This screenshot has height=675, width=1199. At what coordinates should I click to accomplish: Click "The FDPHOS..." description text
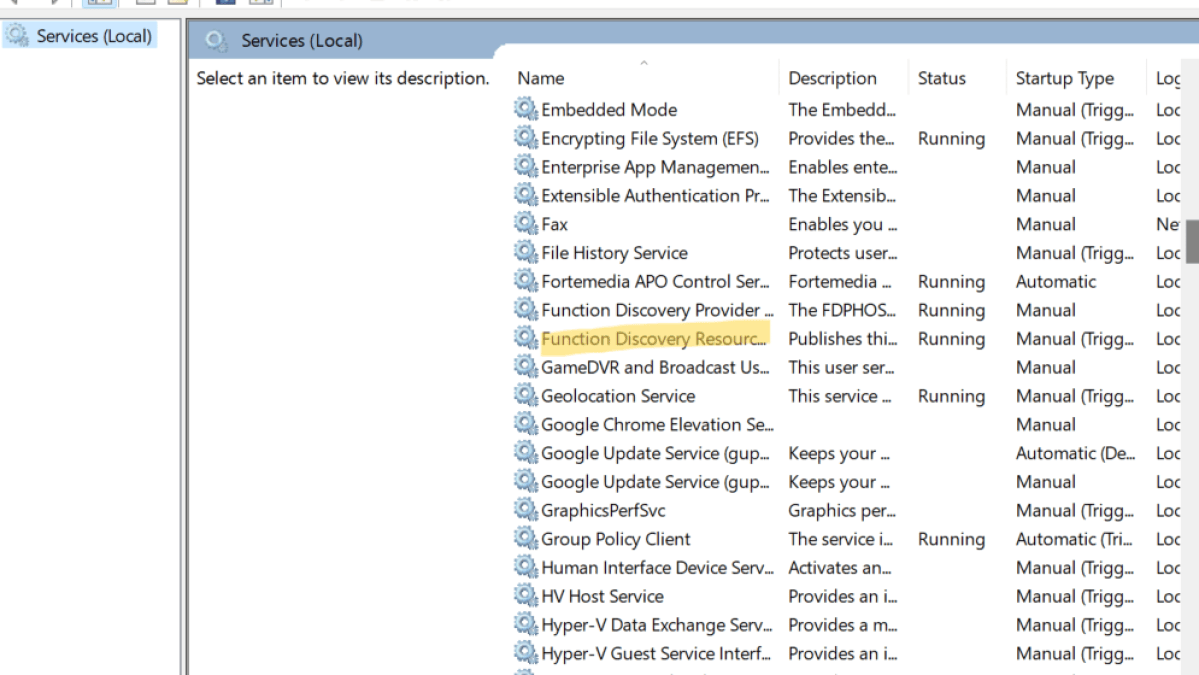click(842, 310)
